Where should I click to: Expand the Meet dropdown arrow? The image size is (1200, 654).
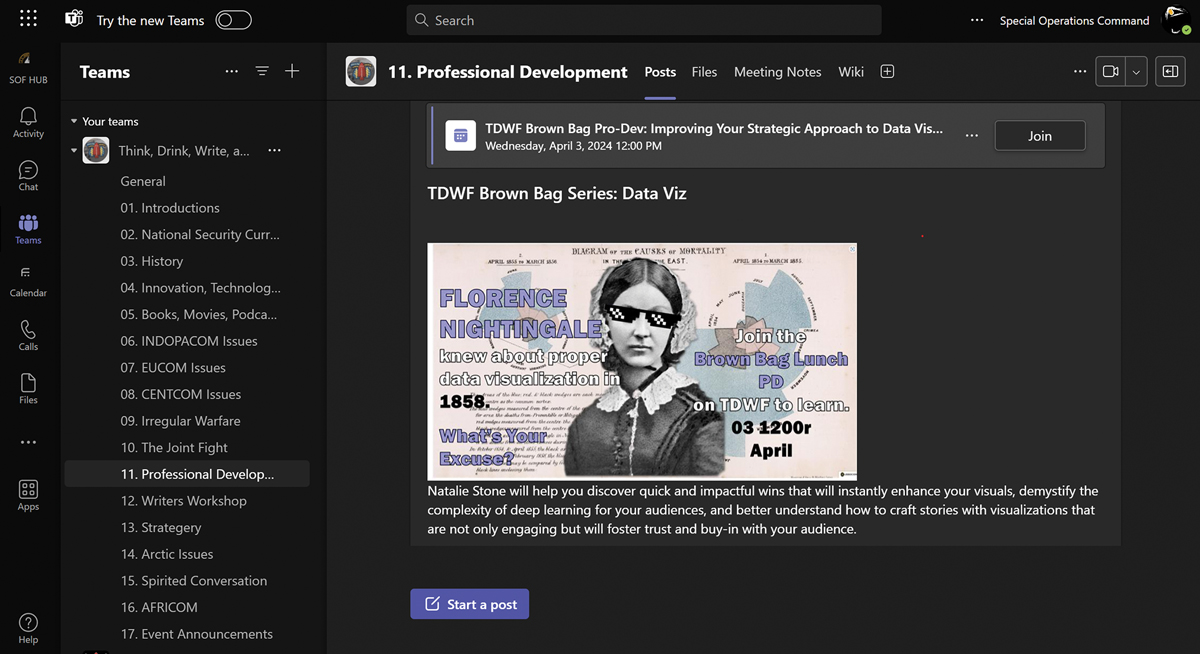1136,71
